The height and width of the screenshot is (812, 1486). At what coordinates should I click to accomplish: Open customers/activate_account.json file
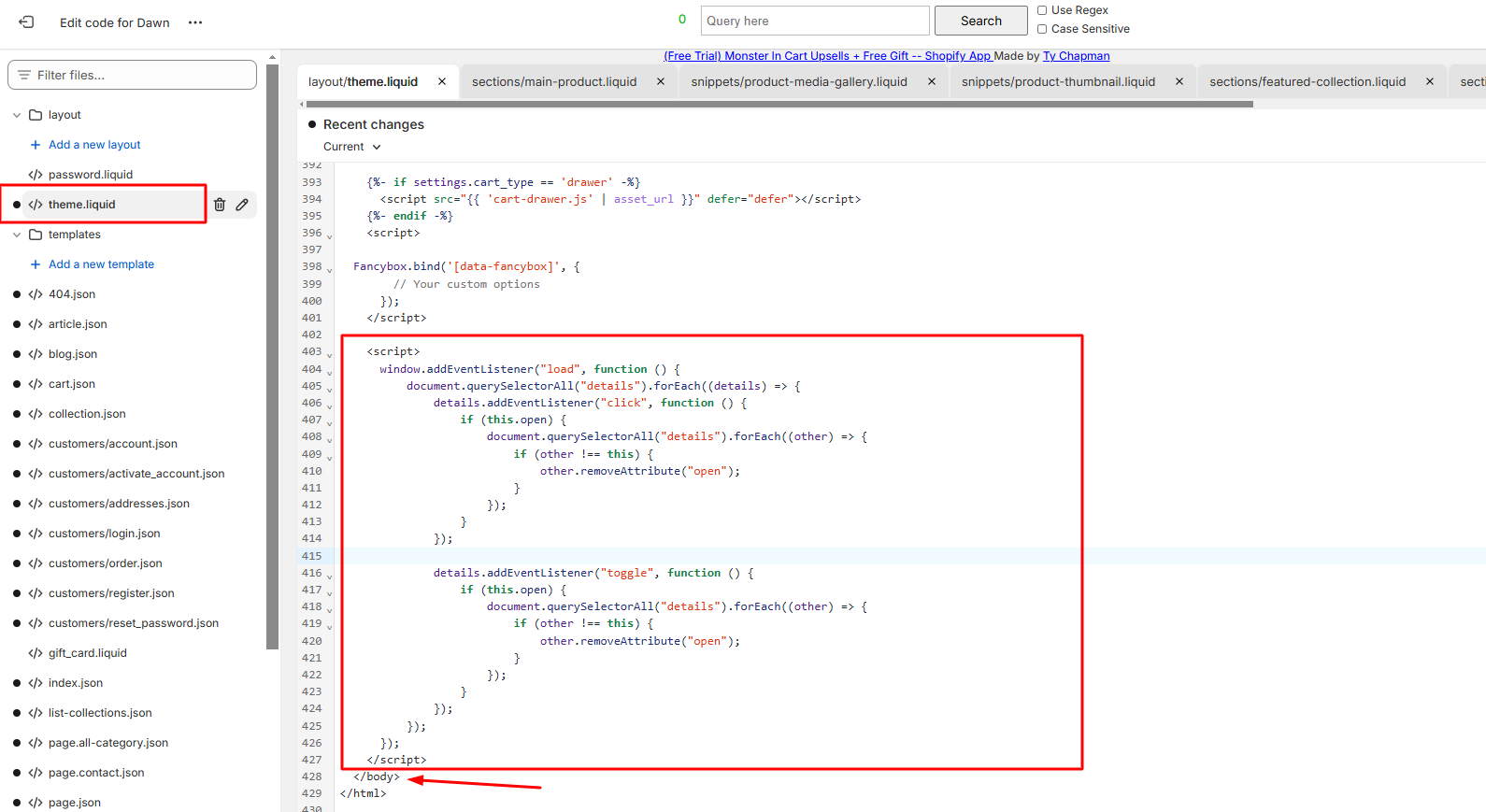(x=136, y=474)
